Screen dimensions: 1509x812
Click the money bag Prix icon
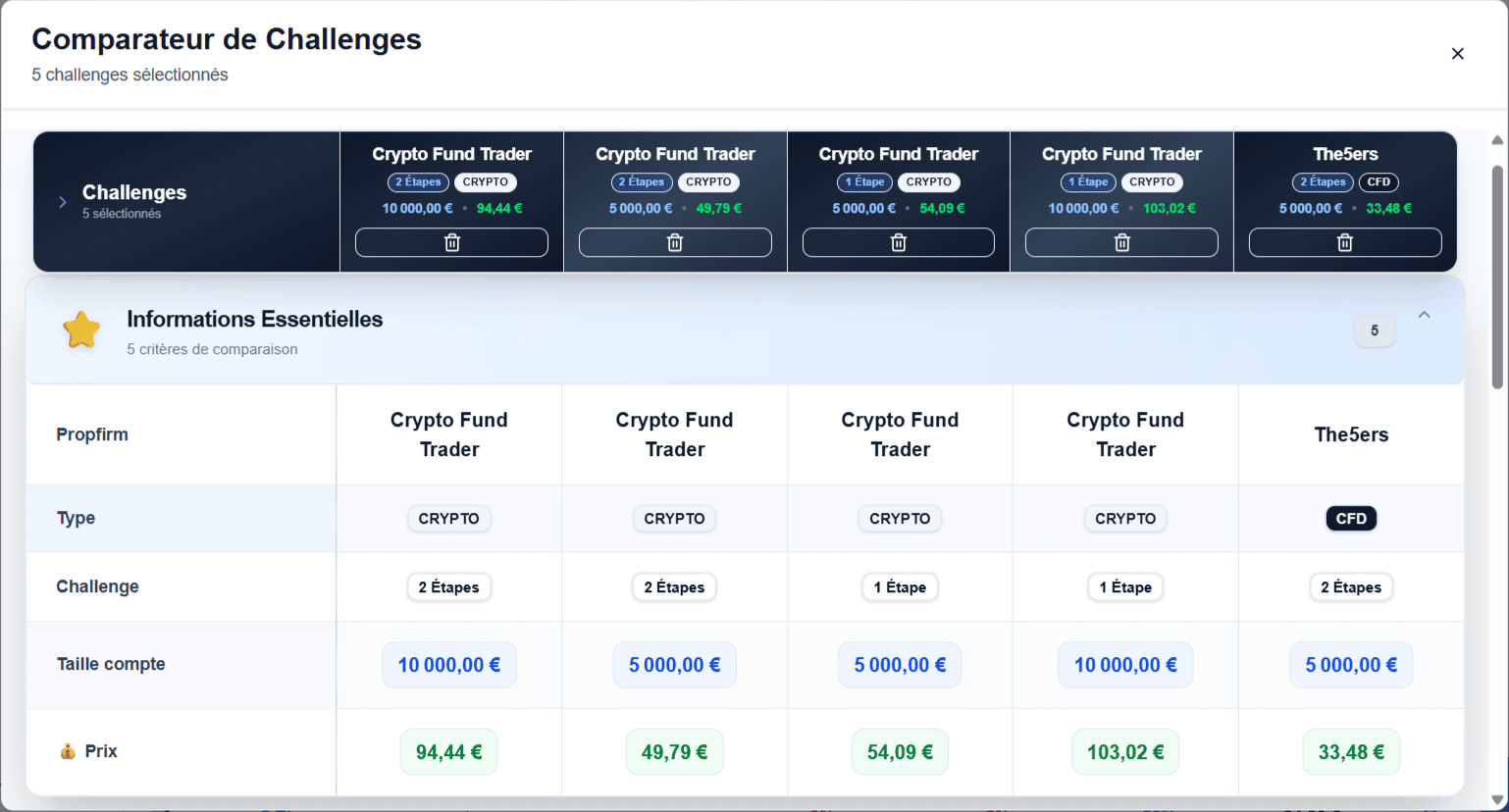click(68, 752)
